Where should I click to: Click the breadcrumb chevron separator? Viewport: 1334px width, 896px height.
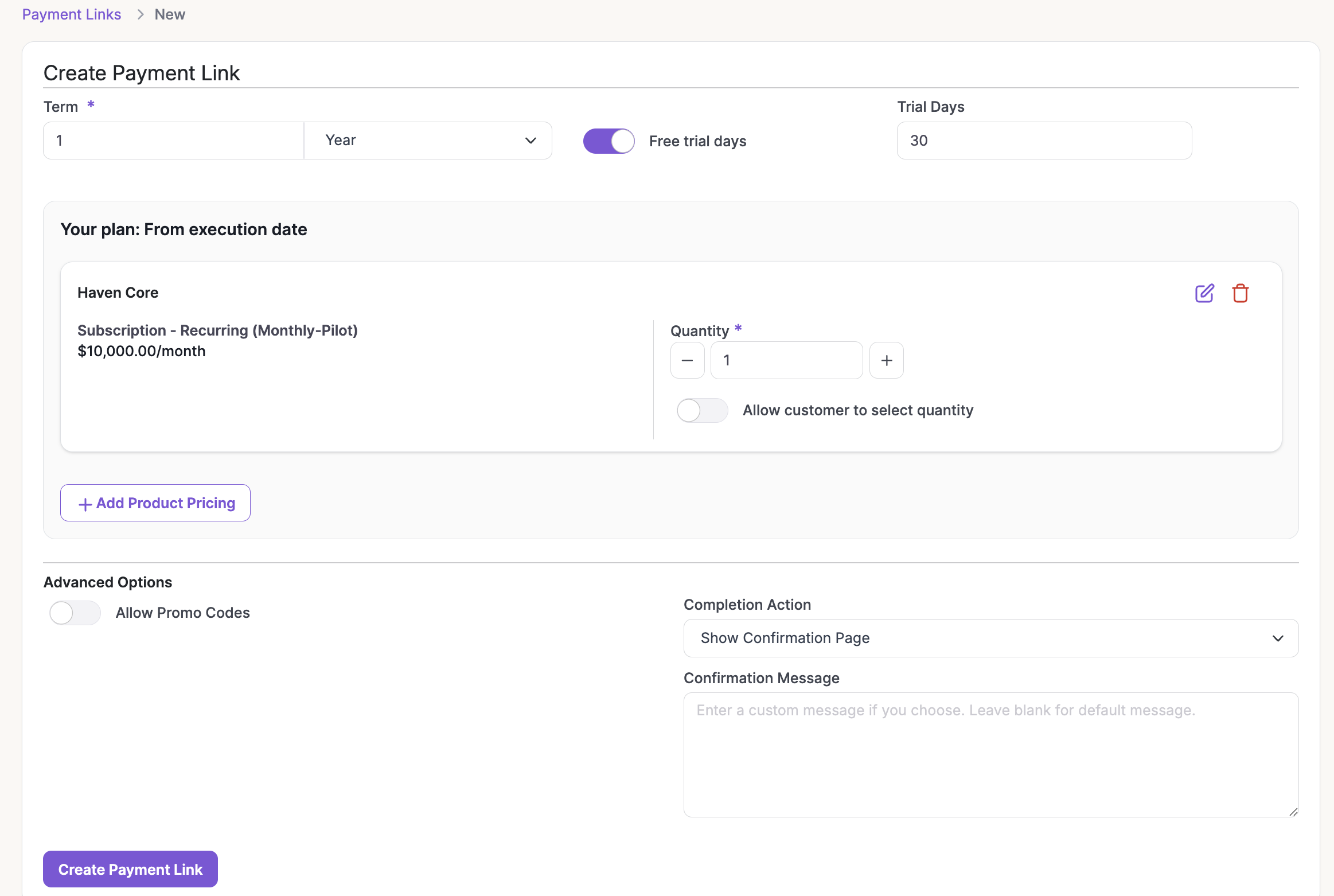coord(140,14)
